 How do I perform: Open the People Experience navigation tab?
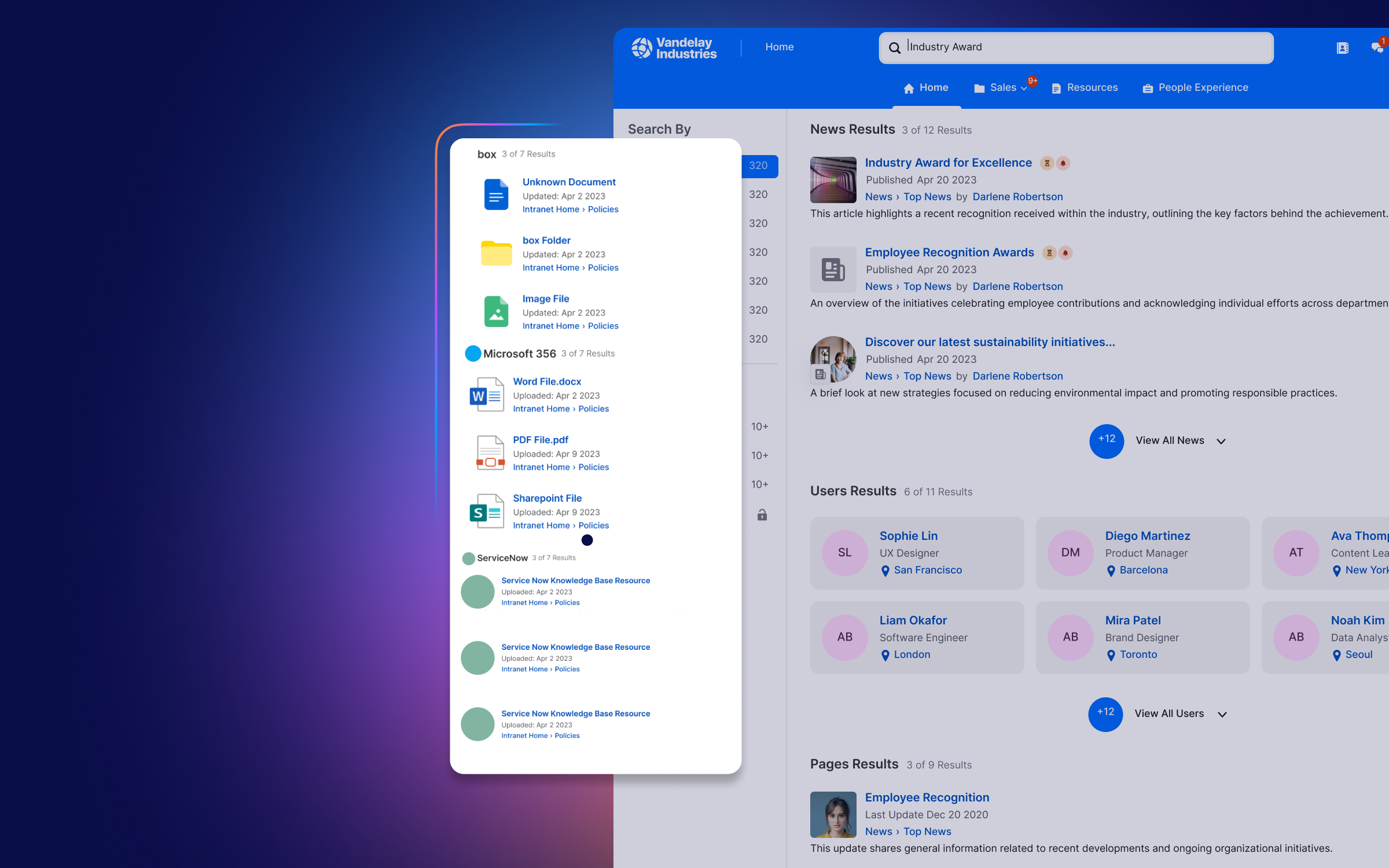1196,88
